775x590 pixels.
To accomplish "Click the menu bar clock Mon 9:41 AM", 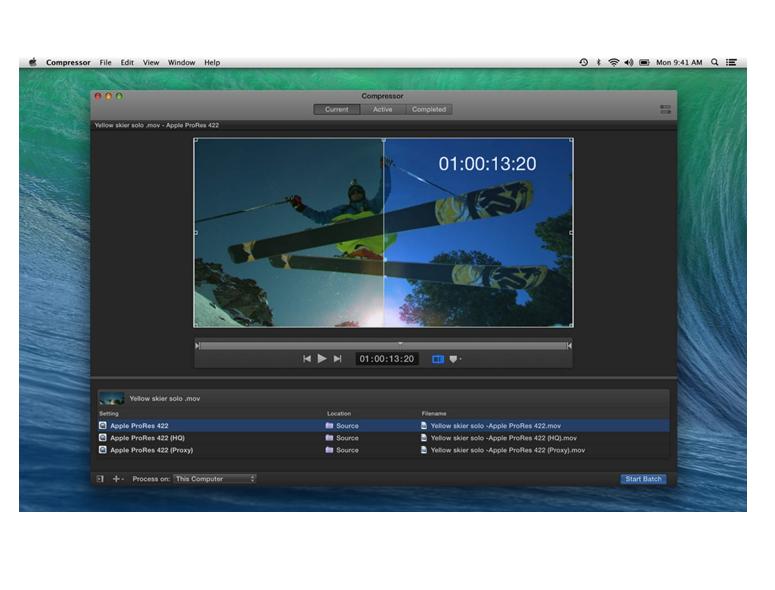I will 679,62.
